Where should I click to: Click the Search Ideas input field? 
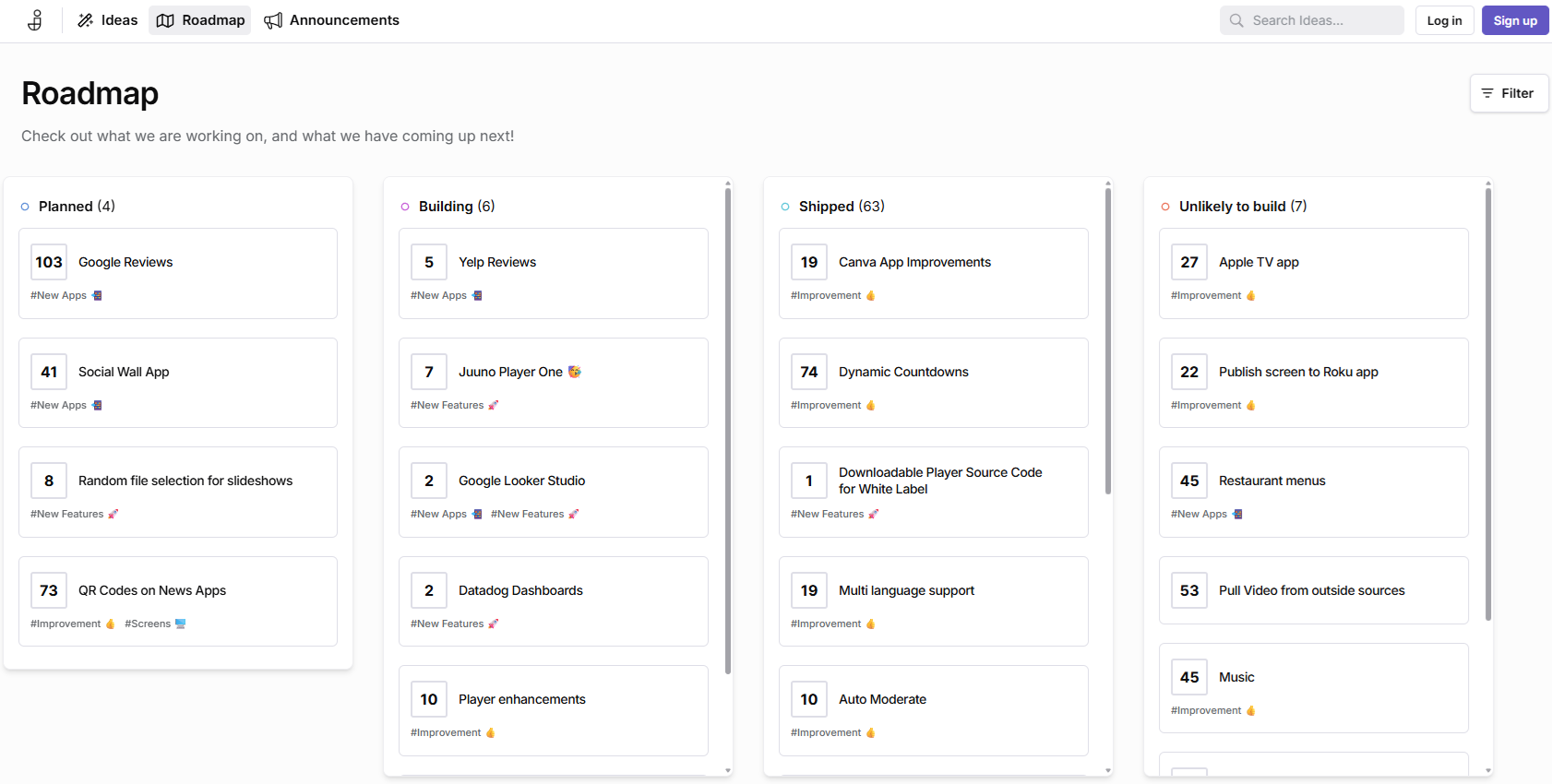pos(1312,20)
